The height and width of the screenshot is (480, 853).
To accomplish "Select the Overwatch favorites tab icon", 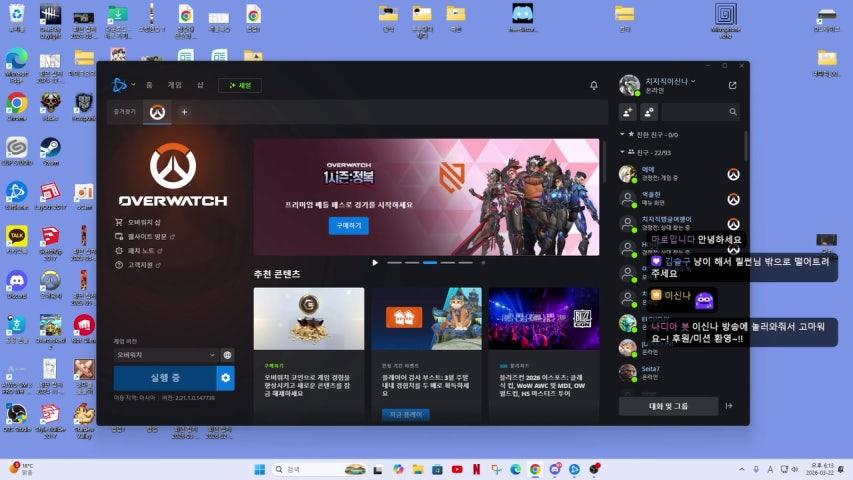I will pos(157,112).
